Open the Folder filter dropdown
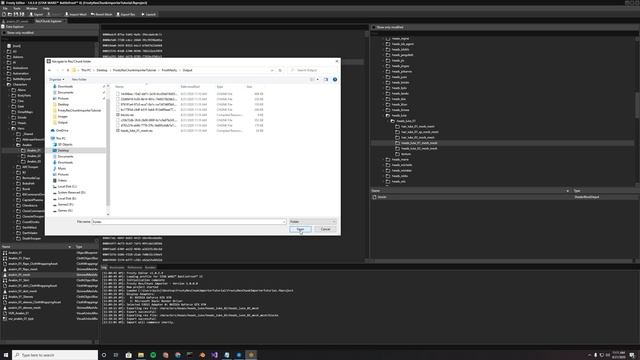Image resolution: width=640 pixels, height=360 pixels. click(313, 222)
